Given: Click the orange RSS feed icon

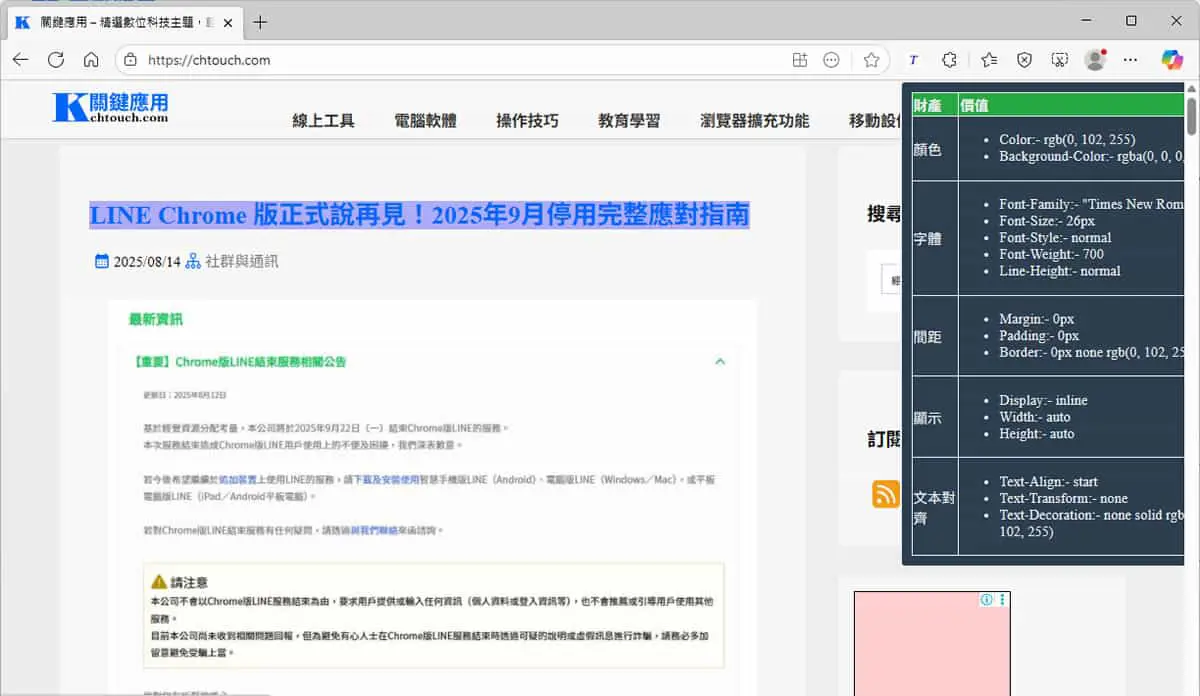Looking at the screenshot, I should [x=886, y=494].
